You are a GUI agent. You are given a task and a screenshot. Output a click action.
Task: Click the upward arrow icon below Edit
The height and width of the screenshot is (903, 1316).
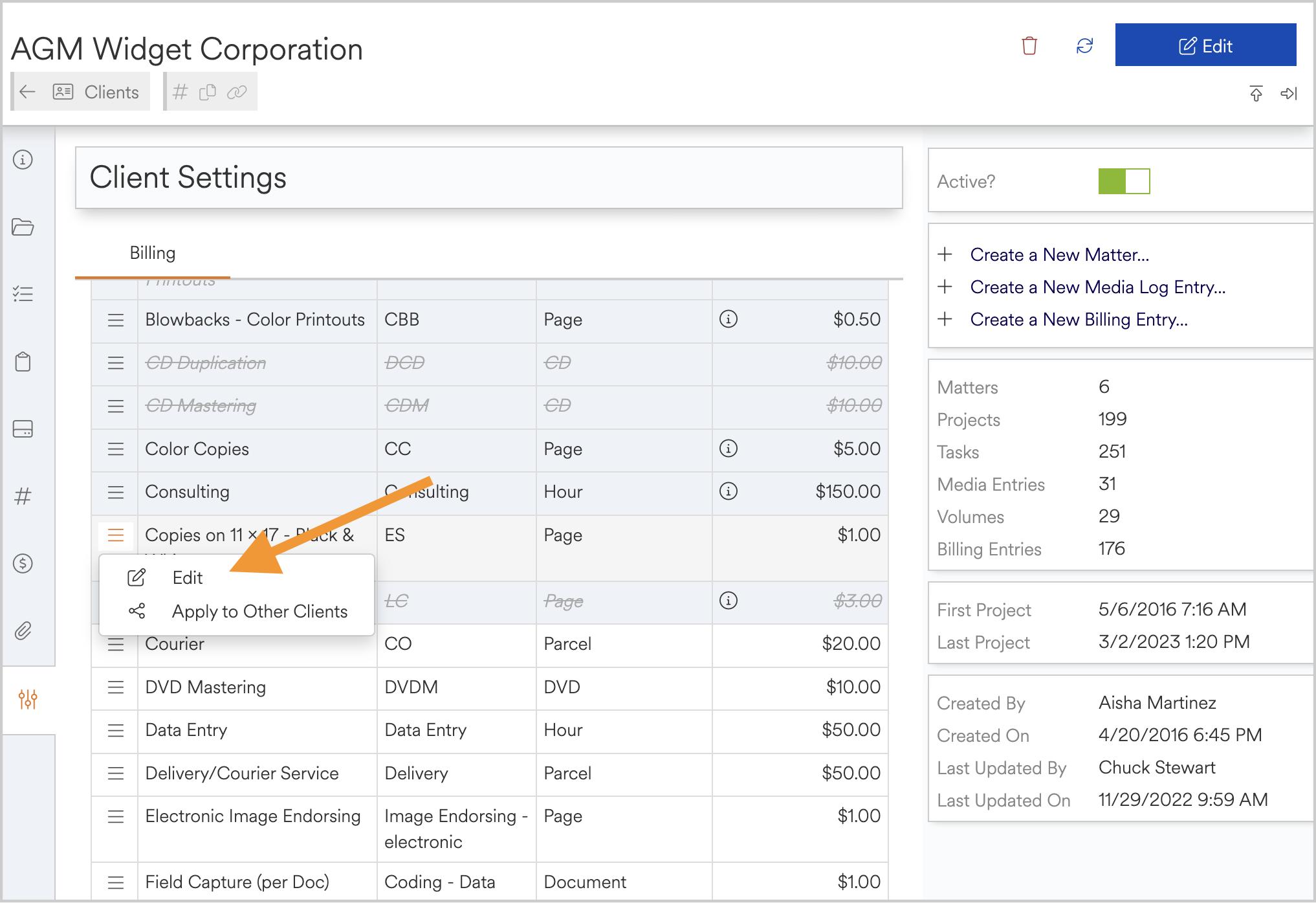pyautogui.click(x=1256, y=93)
